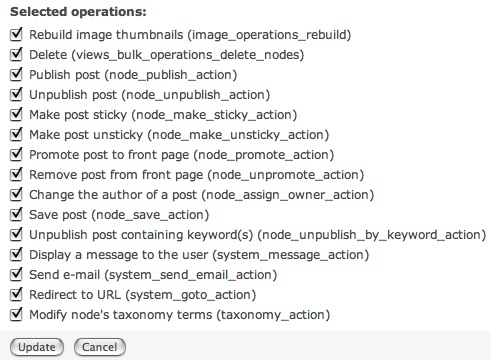The height and width of the screenshot is (360, 491).
Task: Toggle Modify node's taxonomy terms checkbox
Action: (16, 315)
